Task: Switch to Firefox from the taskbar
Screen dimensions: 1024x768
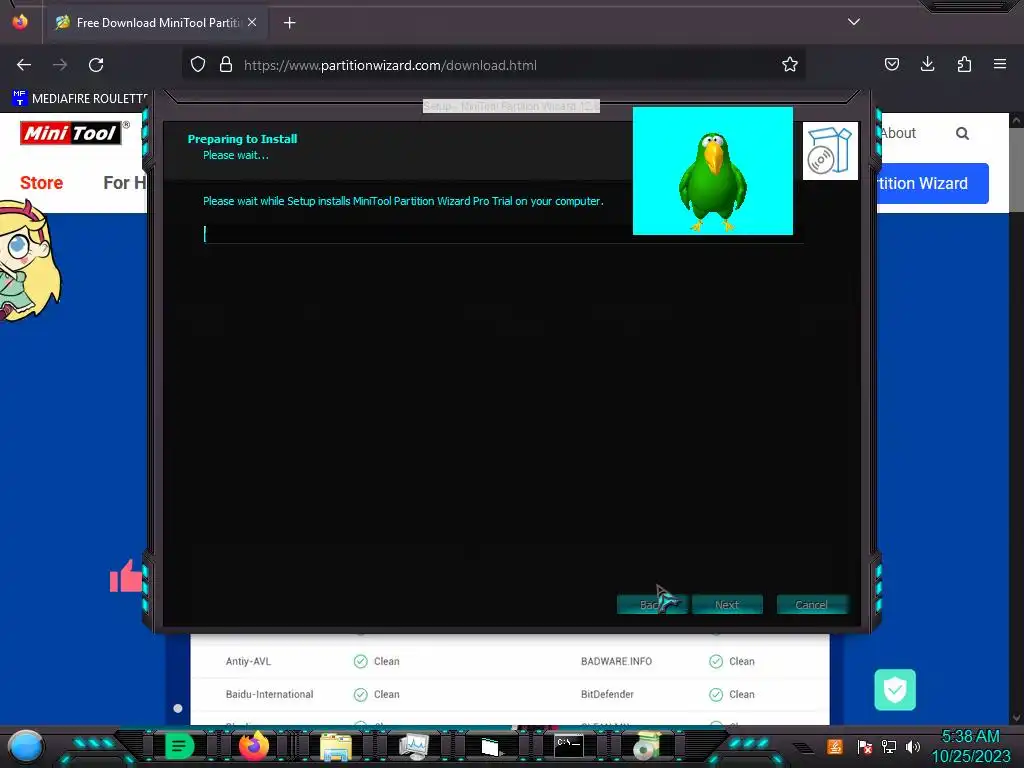Action: click(254, 746)
